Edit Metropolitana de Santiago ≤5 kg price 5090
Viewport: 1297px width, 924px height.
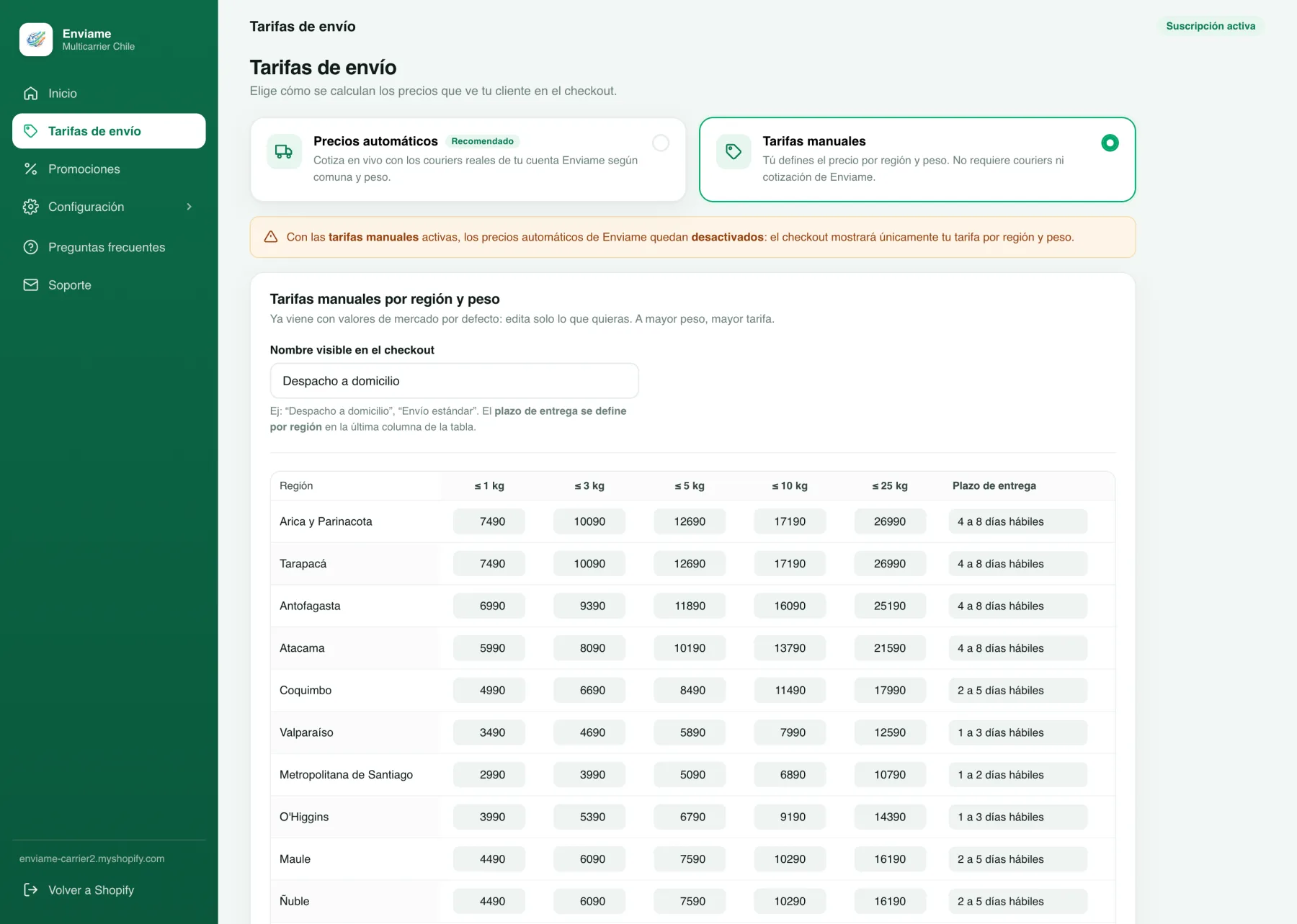690,774
